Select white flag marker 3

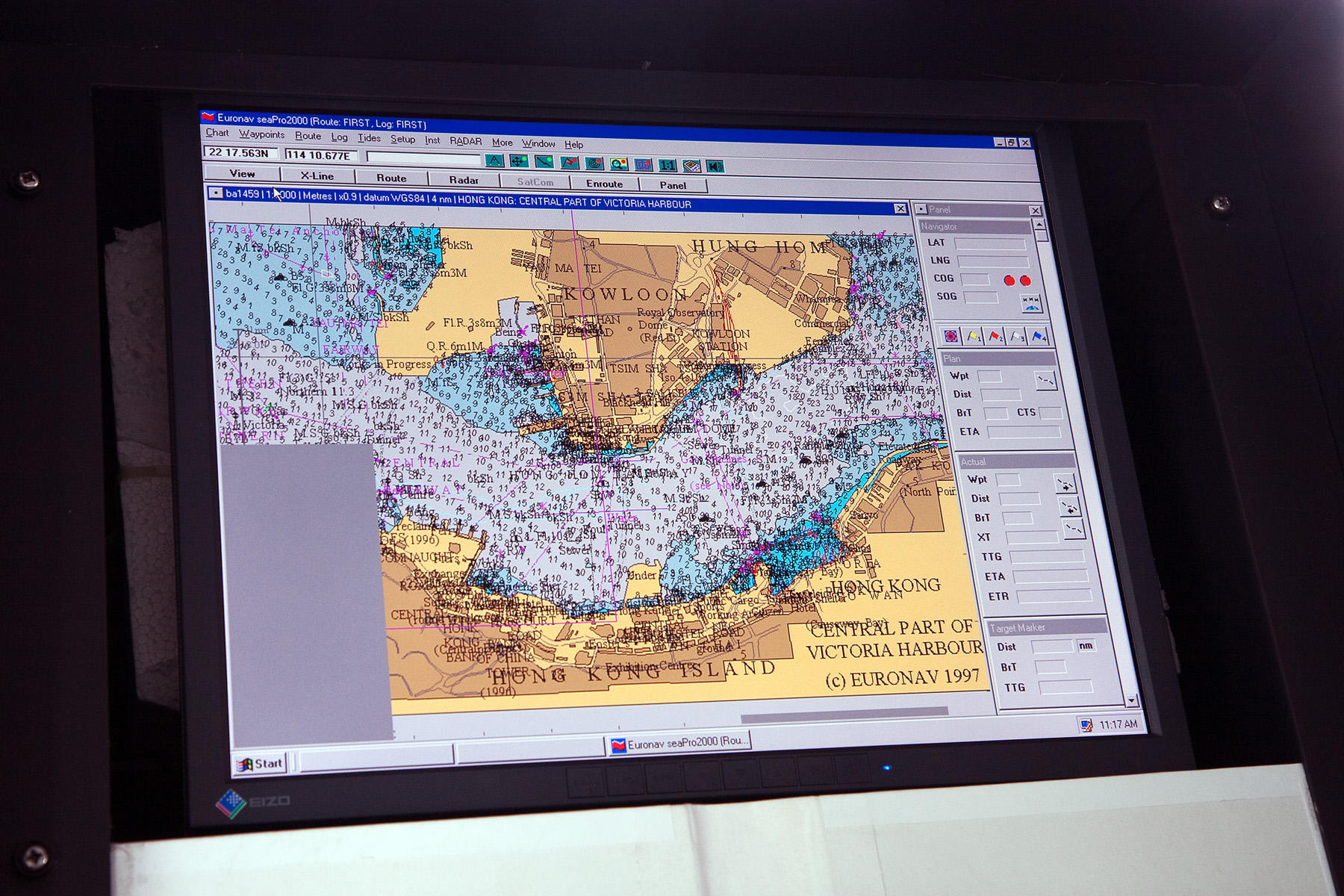1016,337
